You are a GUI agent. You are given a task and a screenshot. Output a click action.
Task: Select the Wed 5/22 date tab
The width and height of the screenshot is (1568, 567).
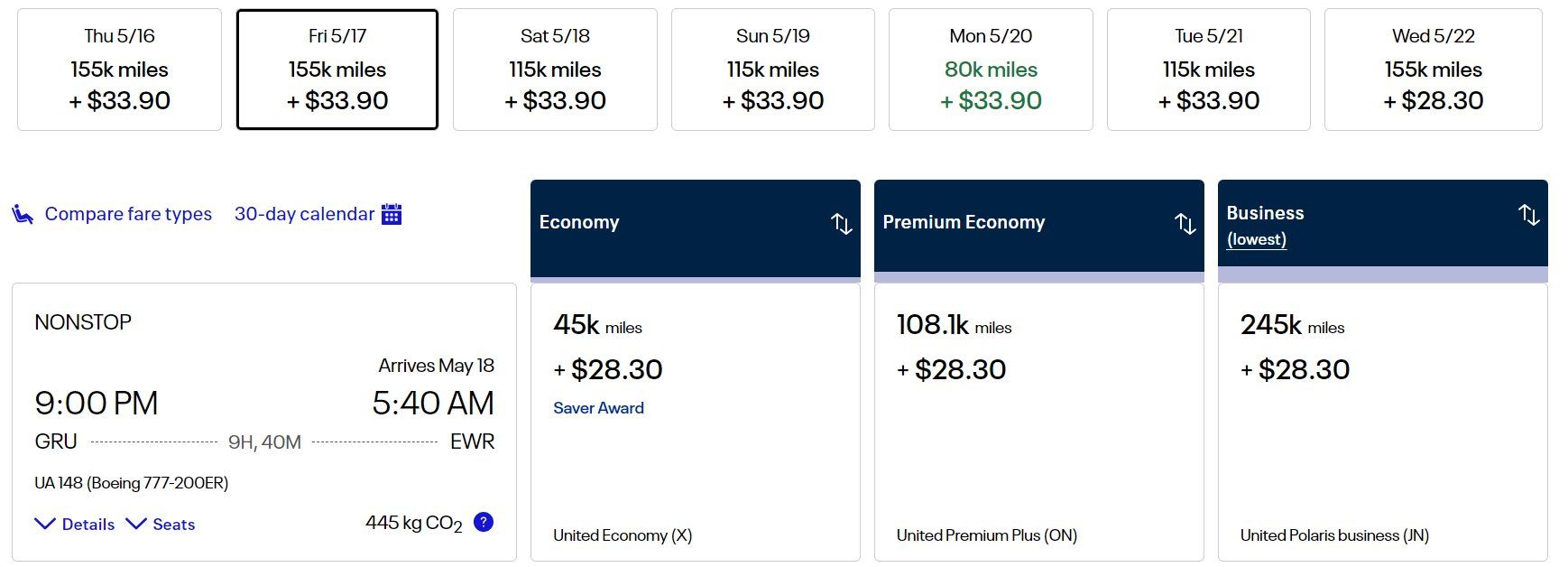pyautogui.click(x=1434, y=70)
